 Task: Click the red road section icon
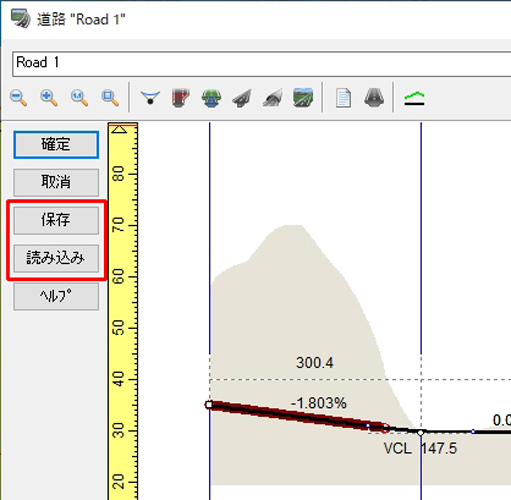181,98
